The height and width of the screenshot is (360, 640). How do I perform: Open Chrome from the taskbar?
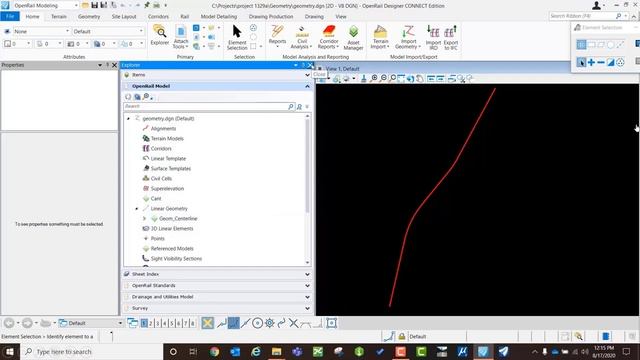(214, 351)
